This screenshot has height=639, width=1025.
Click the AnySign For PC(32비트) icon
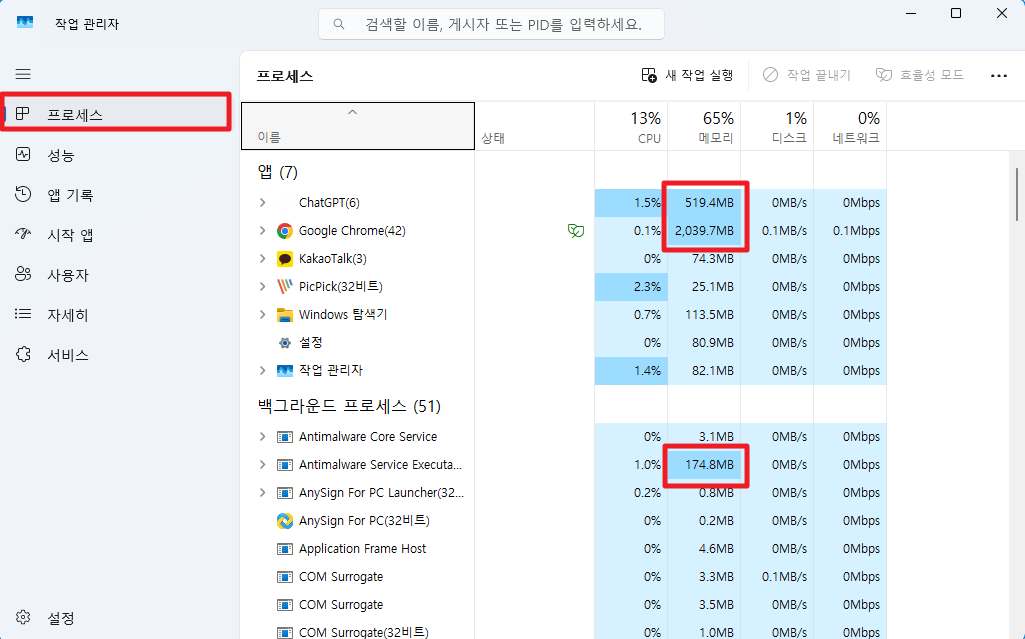point(284,521)
